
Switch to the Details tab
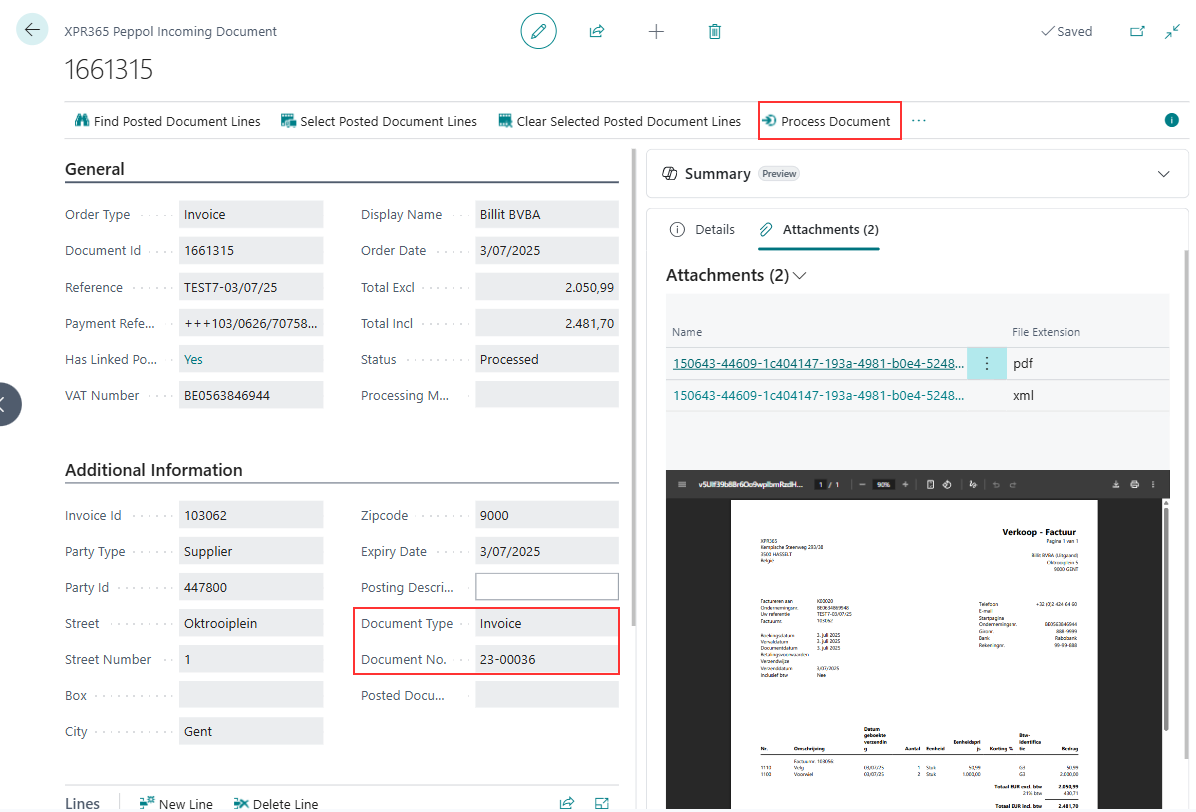[703, 229]
